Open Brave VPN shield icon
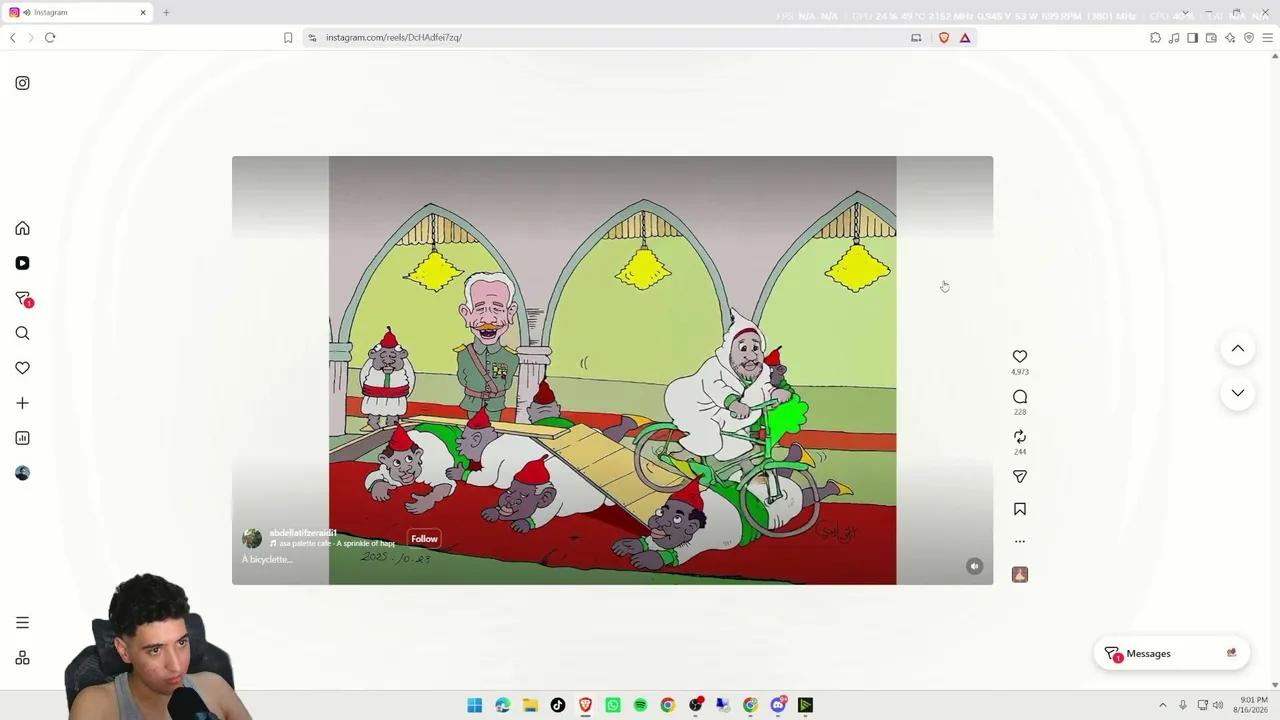Image resolution: width=1280 pixels, height=720 pixels. 1249,38
